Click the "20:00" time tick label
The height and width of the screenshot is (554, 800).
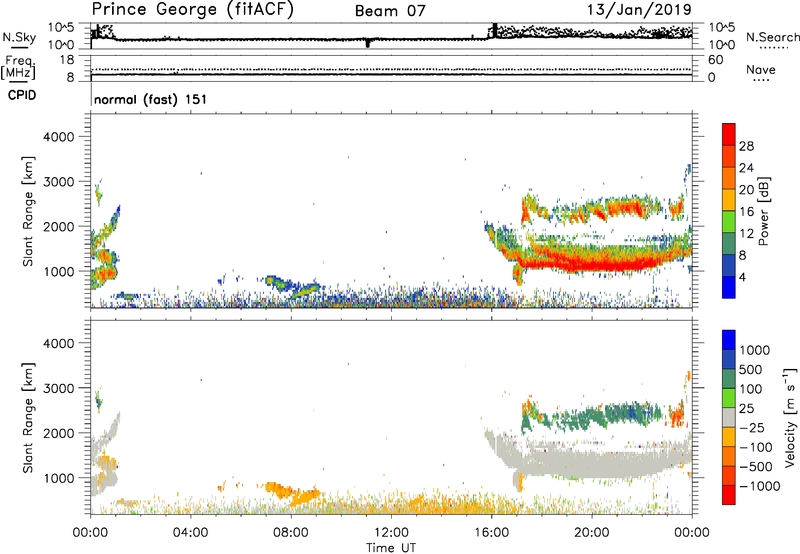[591, 533]
